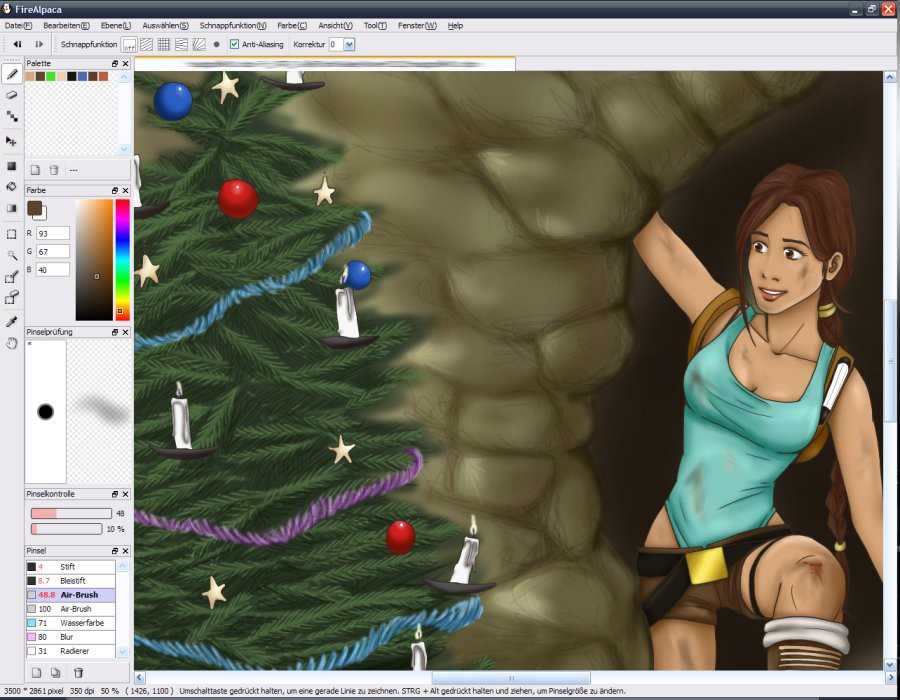Select the Bucket fill tool
Viewport: 900px width, 700px height.
[11, 186]
